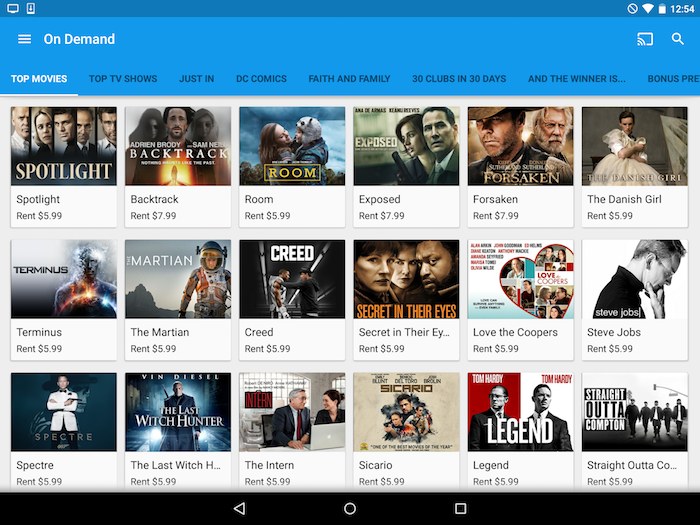Tap 'Rent $5.99' under Terminus
This screenshot has width=700, height=525.
[39, 349]
